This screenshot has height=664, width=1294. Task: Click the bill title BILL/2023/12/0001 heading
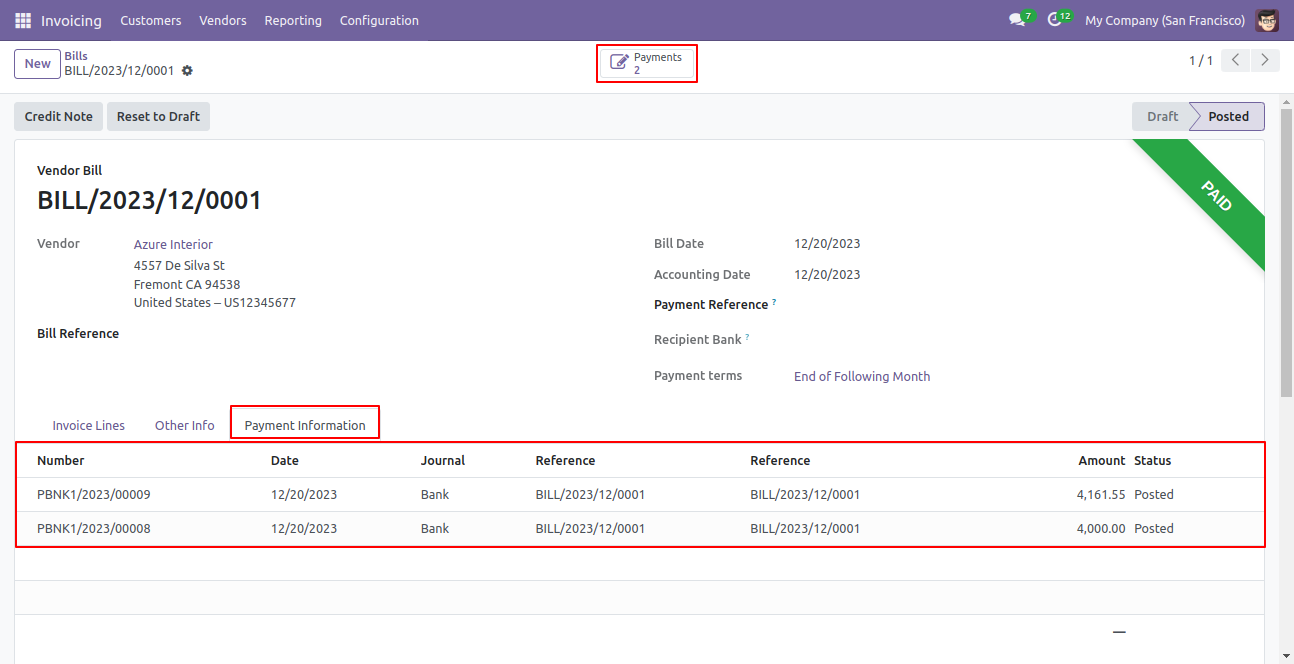click(149, 200)
